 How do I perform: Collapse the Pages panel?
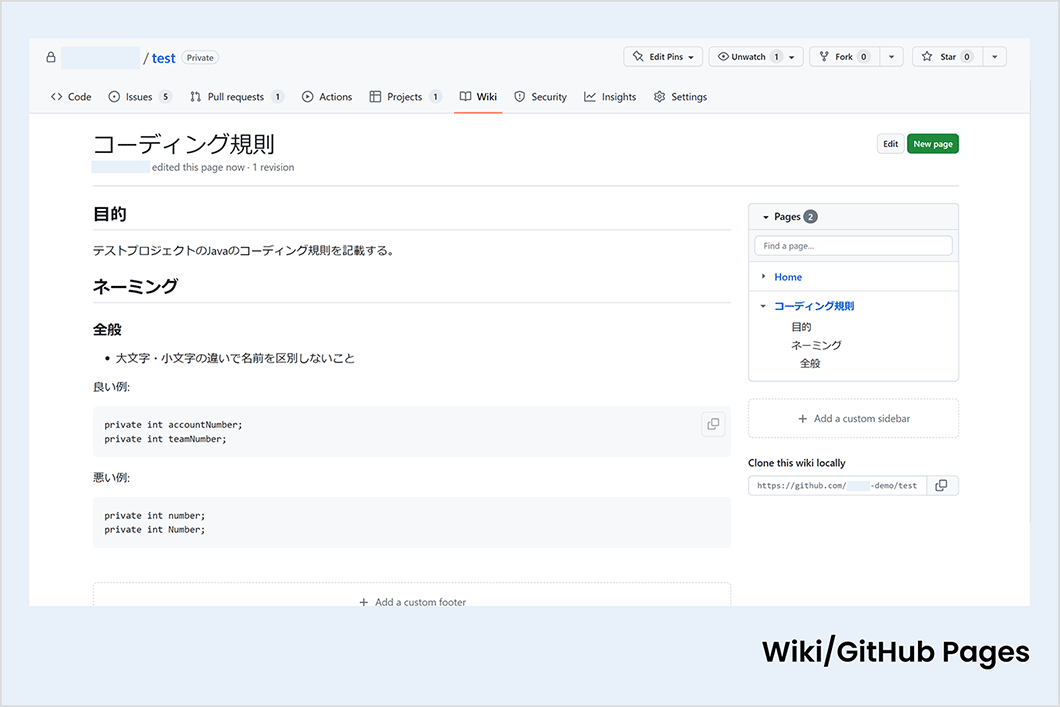click(766, 217)
